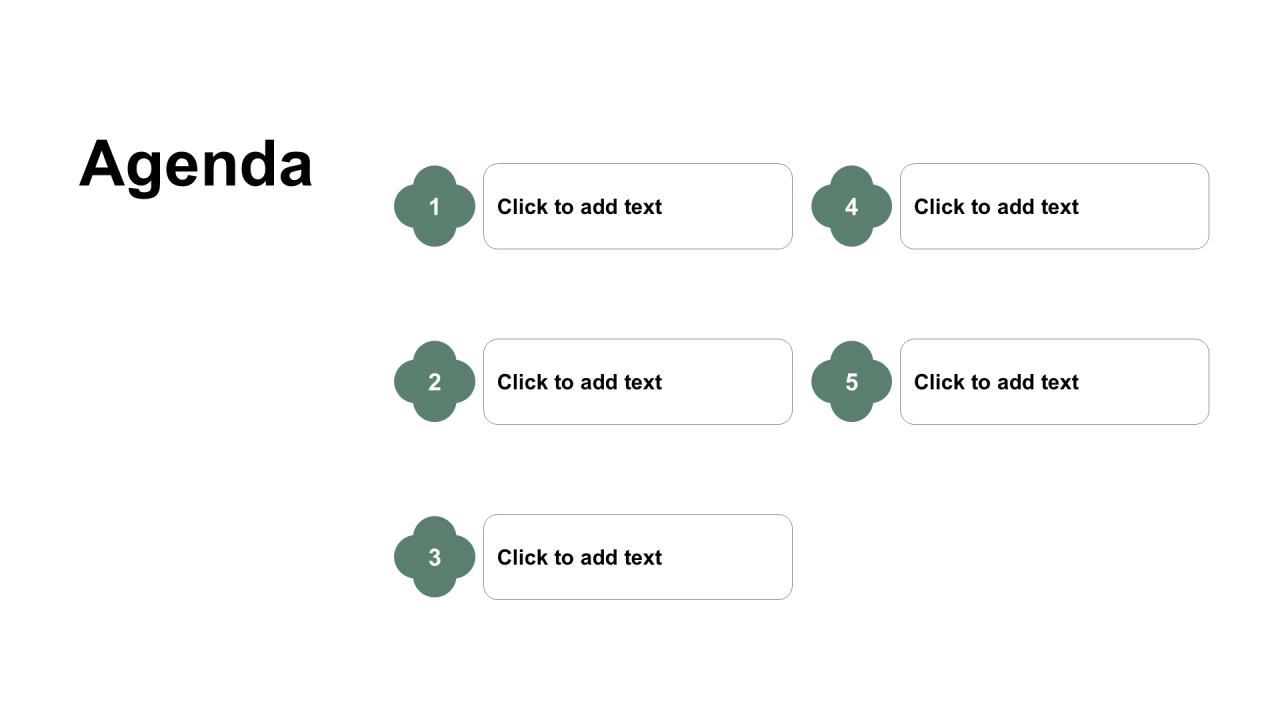Click the white numeral 3 inside its badge
This screenshot has width=1280, height=720.
(x=434, y=558)
